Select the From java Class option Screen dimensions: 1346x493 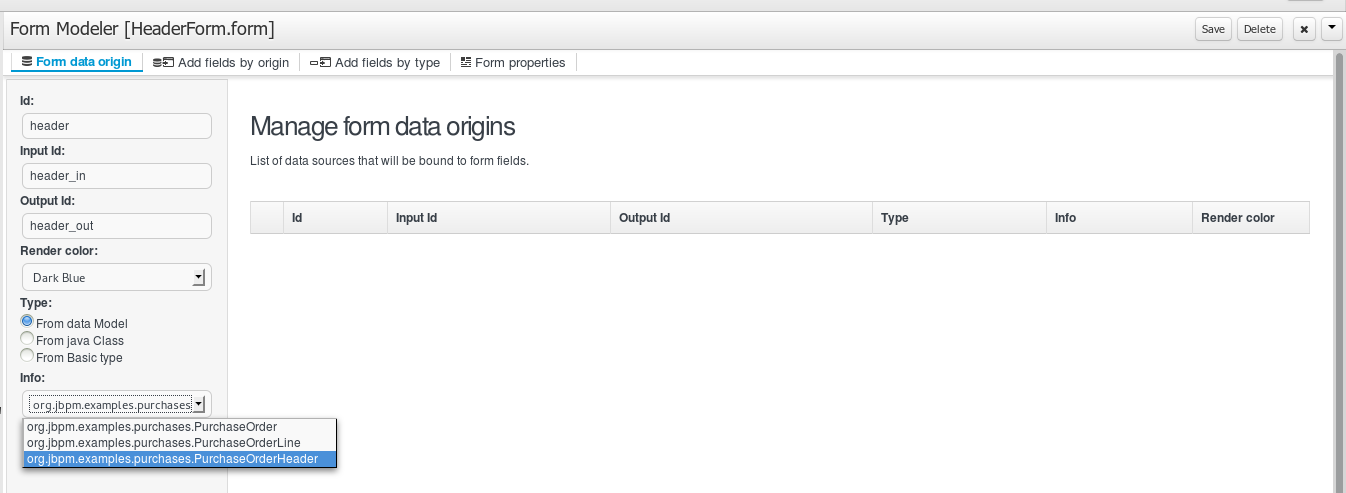tap(27, 340)
